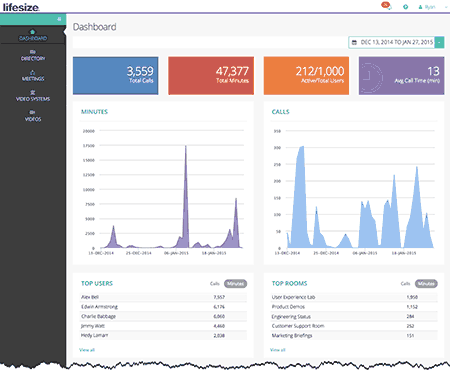This screenshot has height=370, width=450.
Task: Select Customer Support Room row
Action: pyautogui.click(x=354, y=326)
